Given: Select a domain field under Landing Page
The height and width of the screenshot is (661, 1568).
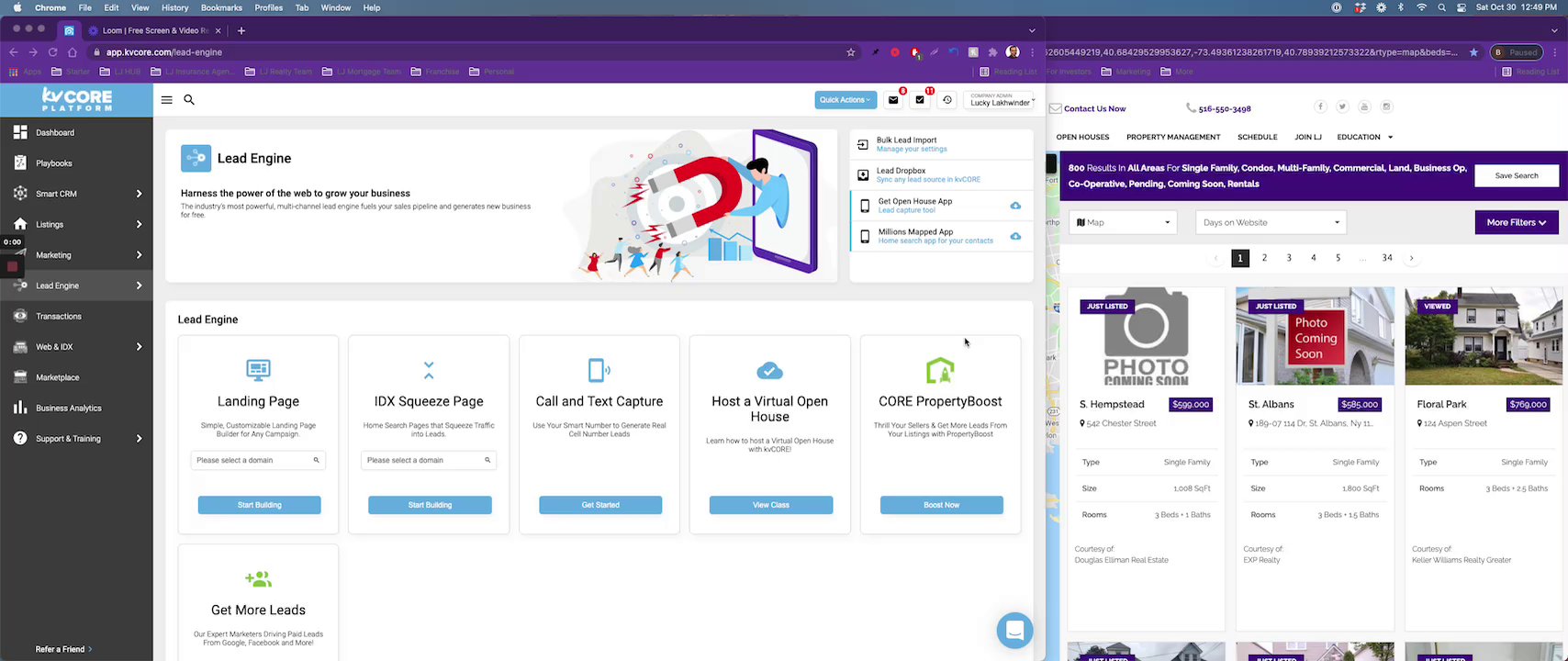Looking at the screenshot, I should [x=258, y=460].
